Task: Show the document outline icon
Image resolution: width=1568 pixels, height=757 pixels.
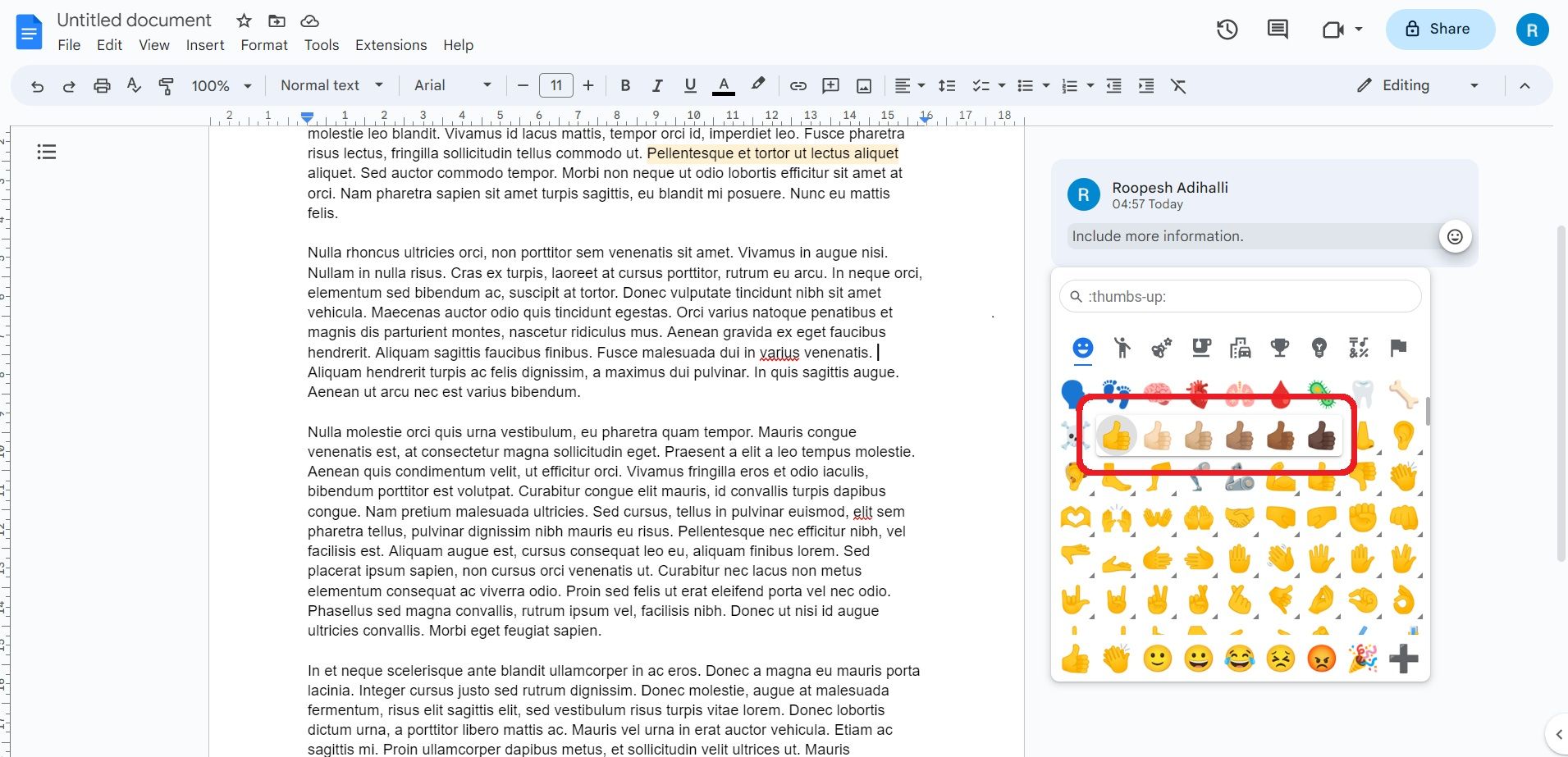Action: (x=47, y=152)
